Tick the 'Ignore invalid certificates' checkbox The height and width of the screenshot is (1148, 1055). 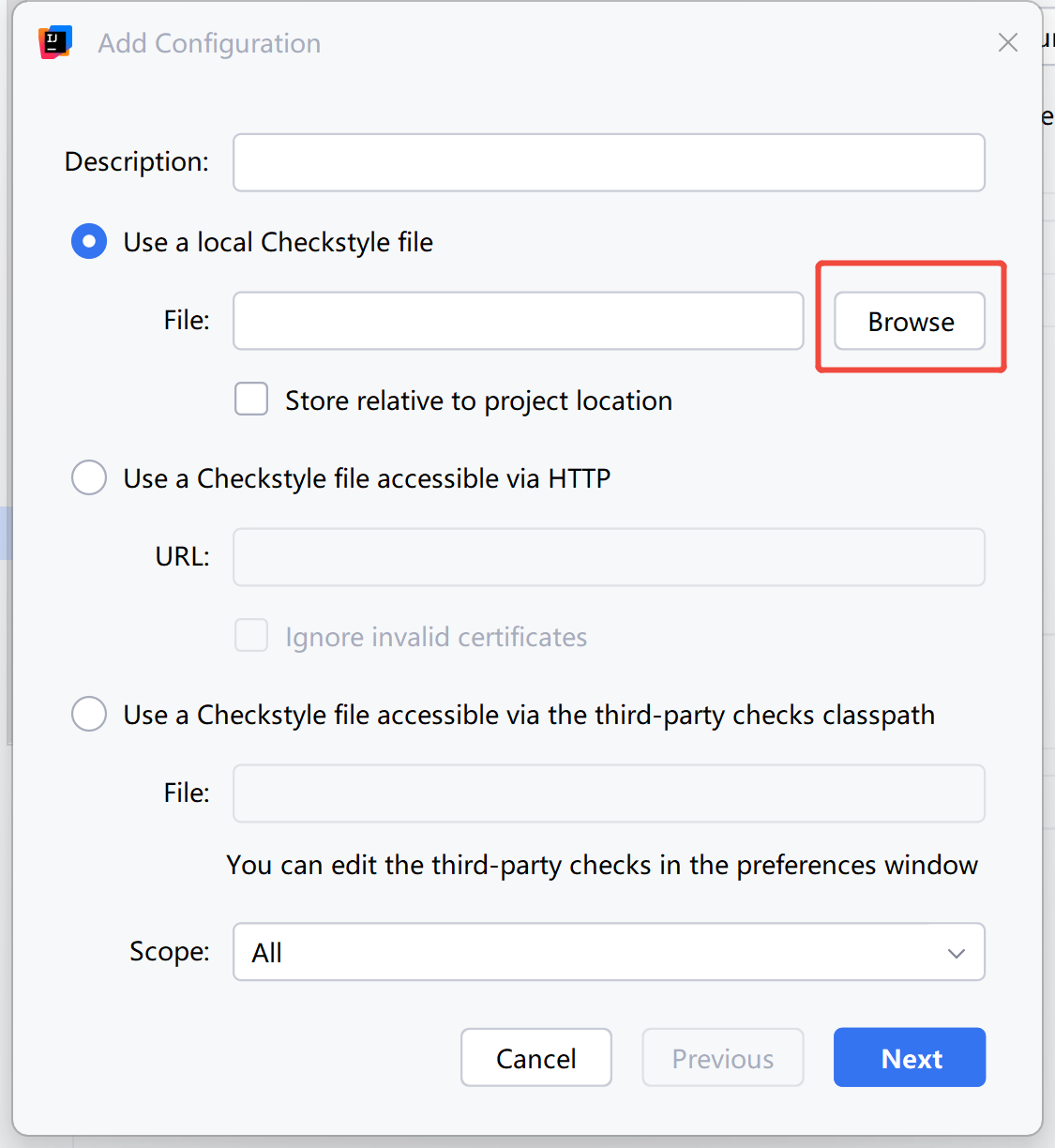point(251,636)
